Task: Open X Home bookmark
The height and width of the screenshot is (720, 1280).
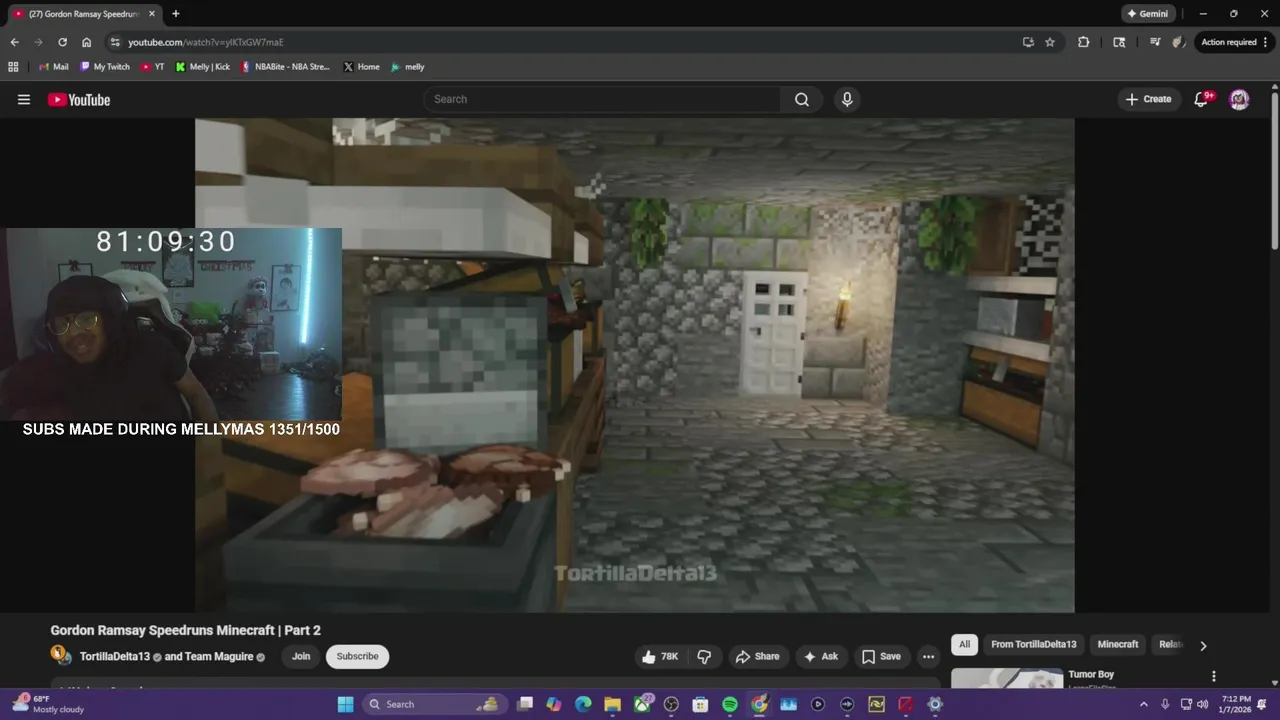Action: coord(361,67)
